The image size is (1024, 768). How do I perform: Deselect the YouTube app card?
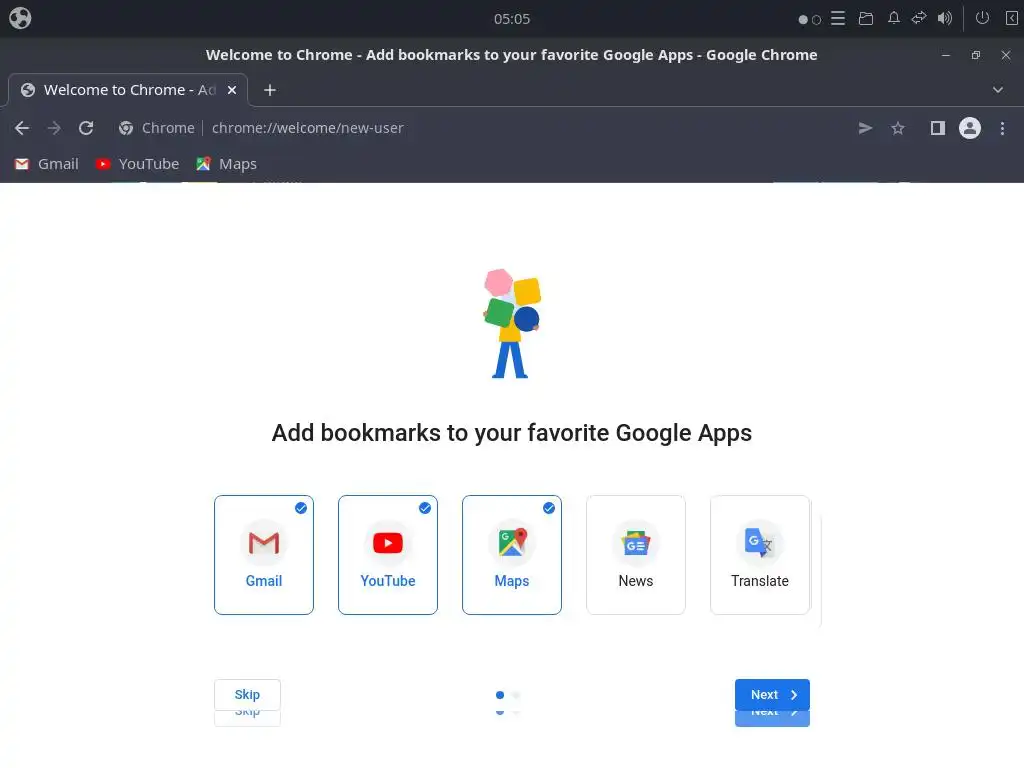388,555
